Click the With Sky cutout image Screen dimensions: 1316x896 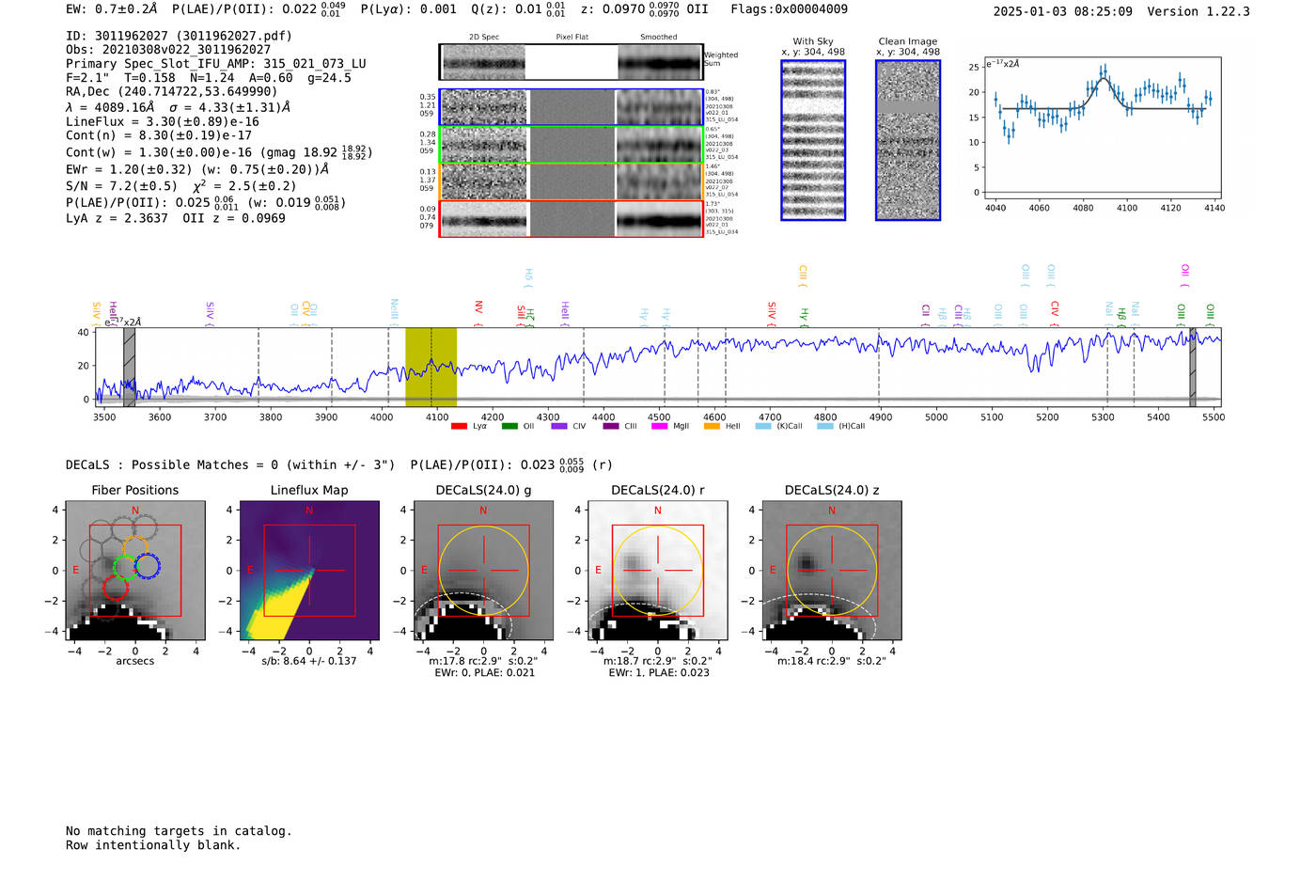pyautogui.click(x=813, y=140)
